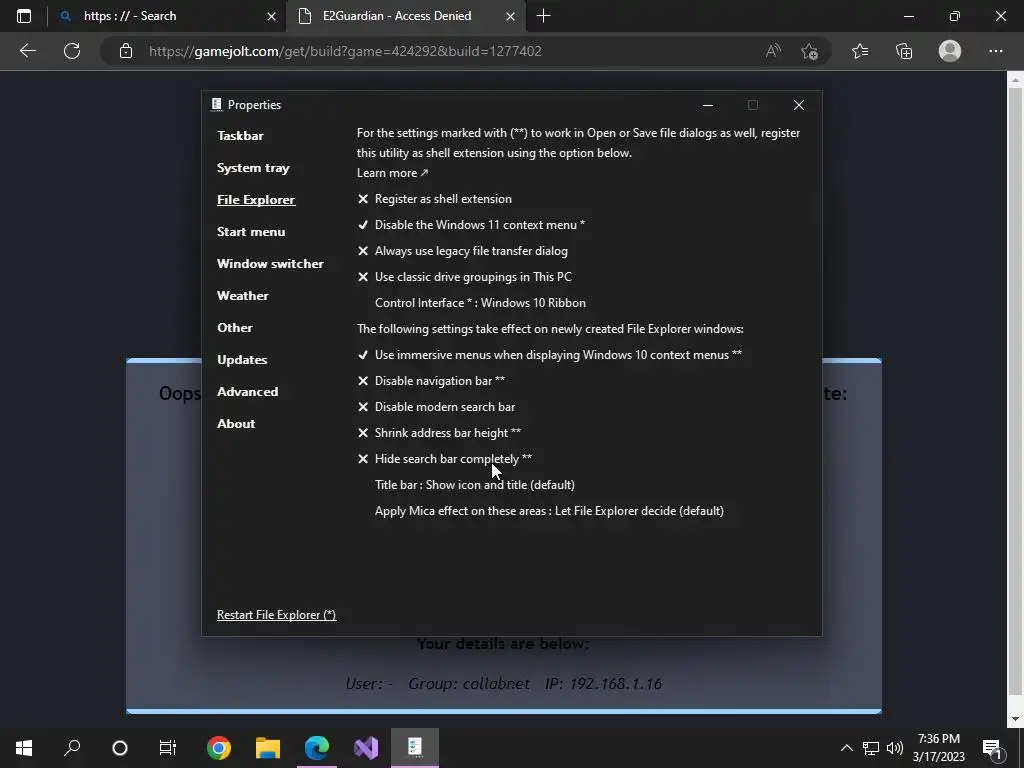The image size is (1024, 768).
Task: Click the page scrollbar down arrow
Action: click(1015, 719)
